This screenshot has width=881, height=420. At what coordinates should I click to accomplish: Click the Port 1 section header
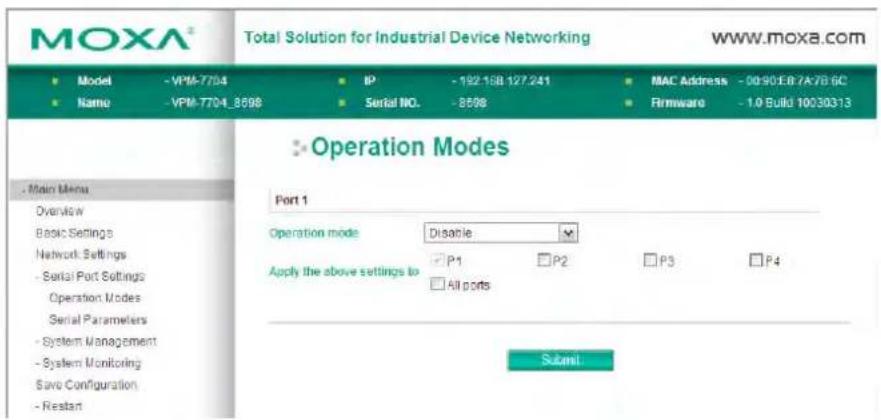point(291,201)
